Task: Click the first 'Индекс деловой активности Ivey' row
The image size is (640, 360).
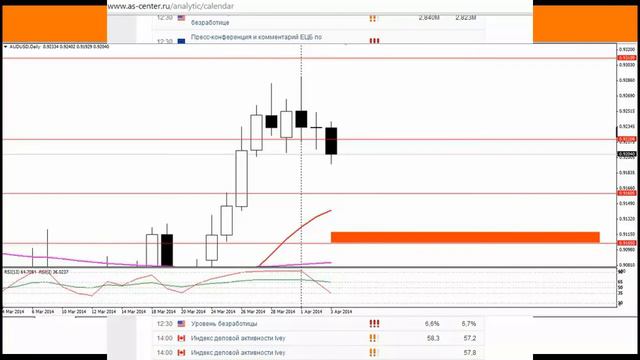Action: pyautogui.click(x=318, y=338)
